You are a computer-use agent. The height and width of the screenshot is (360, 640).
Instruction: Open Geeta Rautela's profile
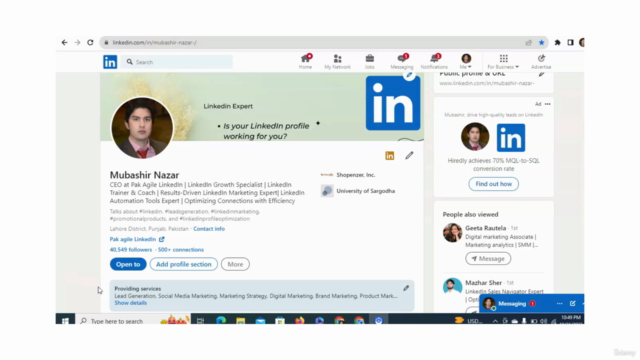pyautogui.click(x=485, y=228)
